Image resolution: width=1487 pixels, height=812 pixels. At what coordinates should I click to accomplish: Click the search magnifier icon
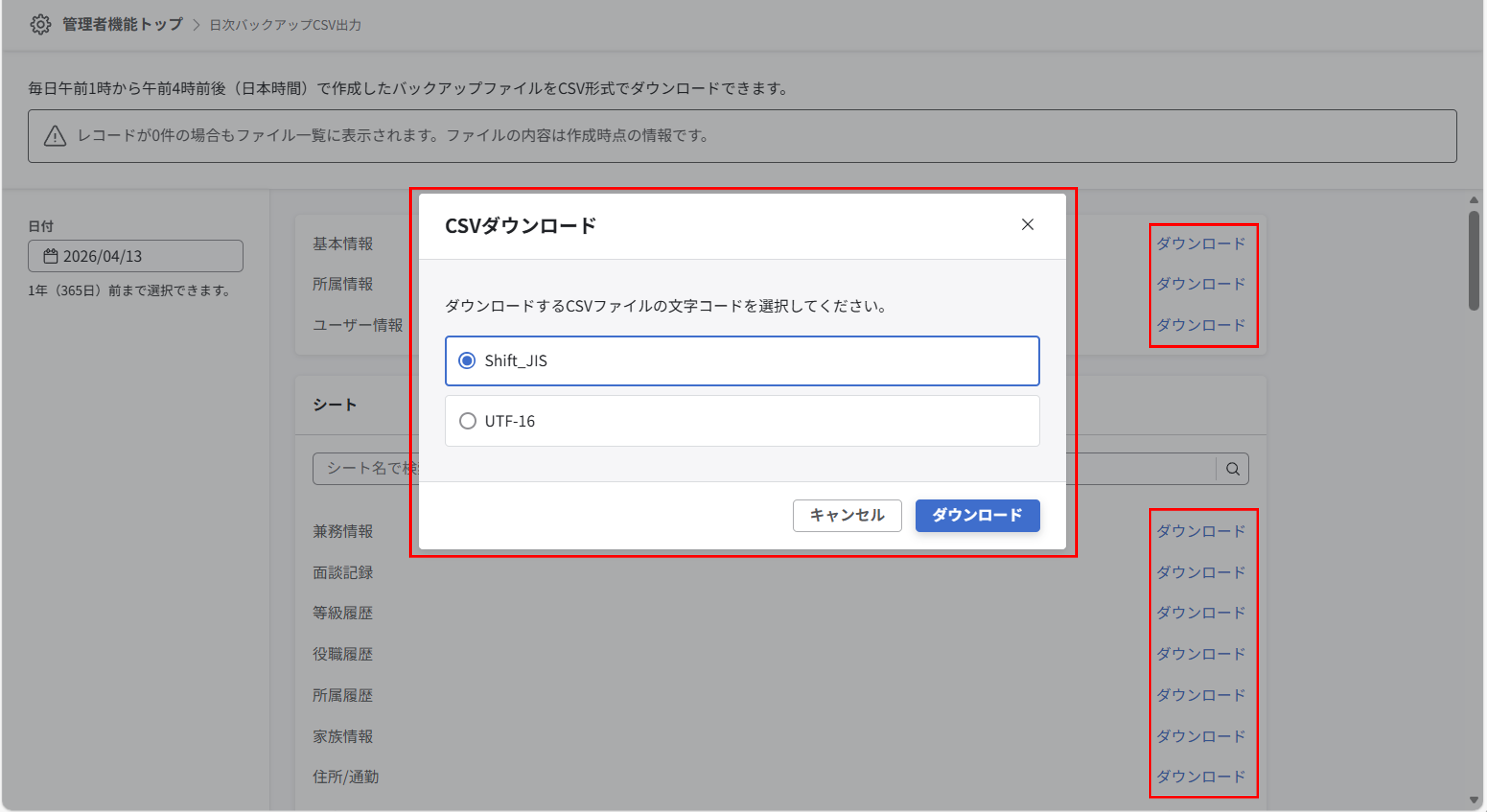click(x=1233, y=469)
